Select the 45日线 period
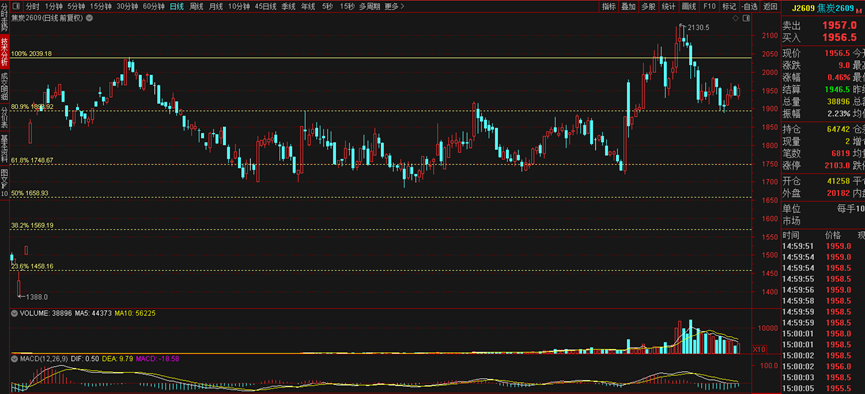Viewport: 865px width, 394px height. click(265, 7)
